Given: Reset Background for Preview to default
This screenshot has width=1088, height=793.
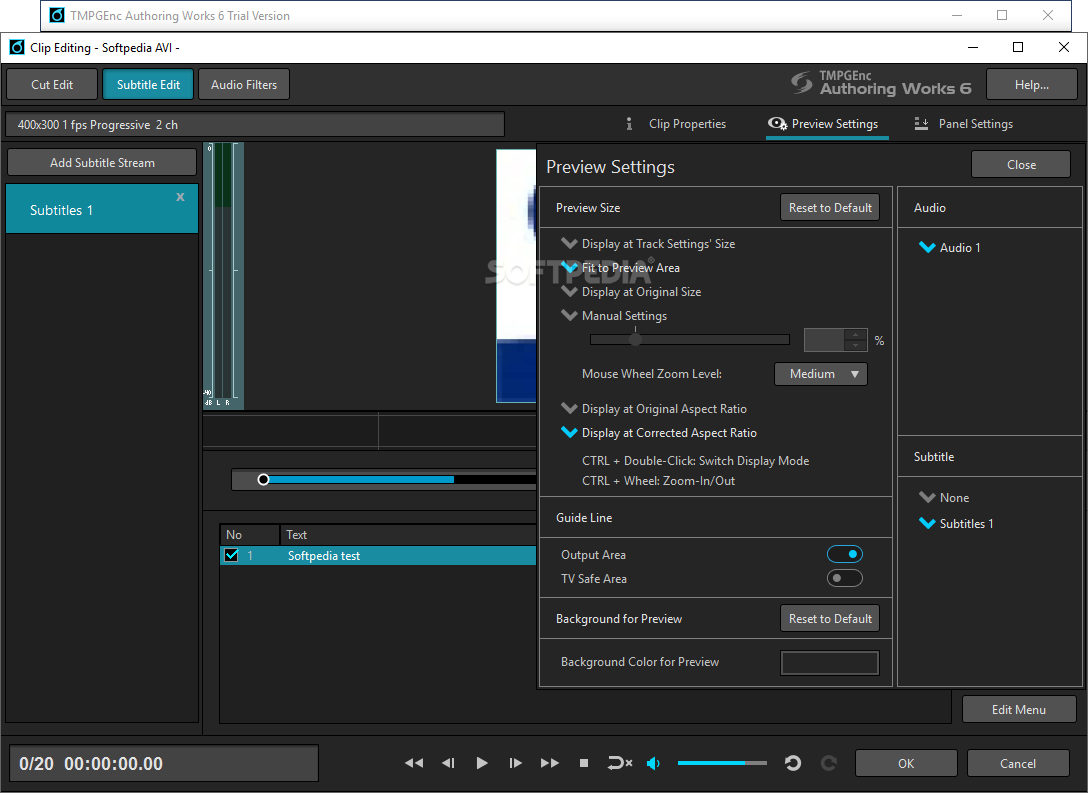Looking at the screenshot, I should click(830, 618).
